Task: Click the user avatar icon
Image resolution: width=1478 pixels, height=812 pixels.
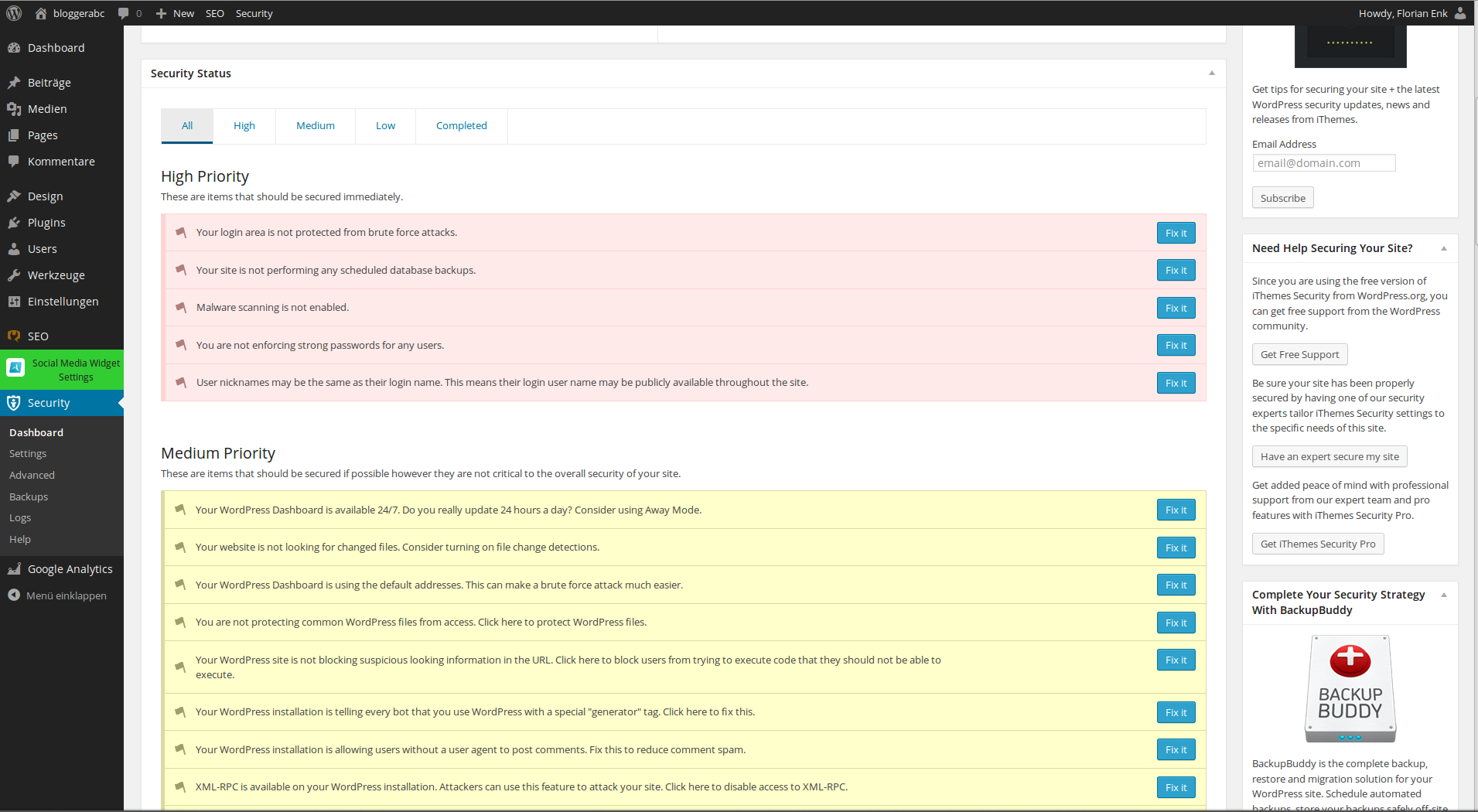Action: 1460,13
